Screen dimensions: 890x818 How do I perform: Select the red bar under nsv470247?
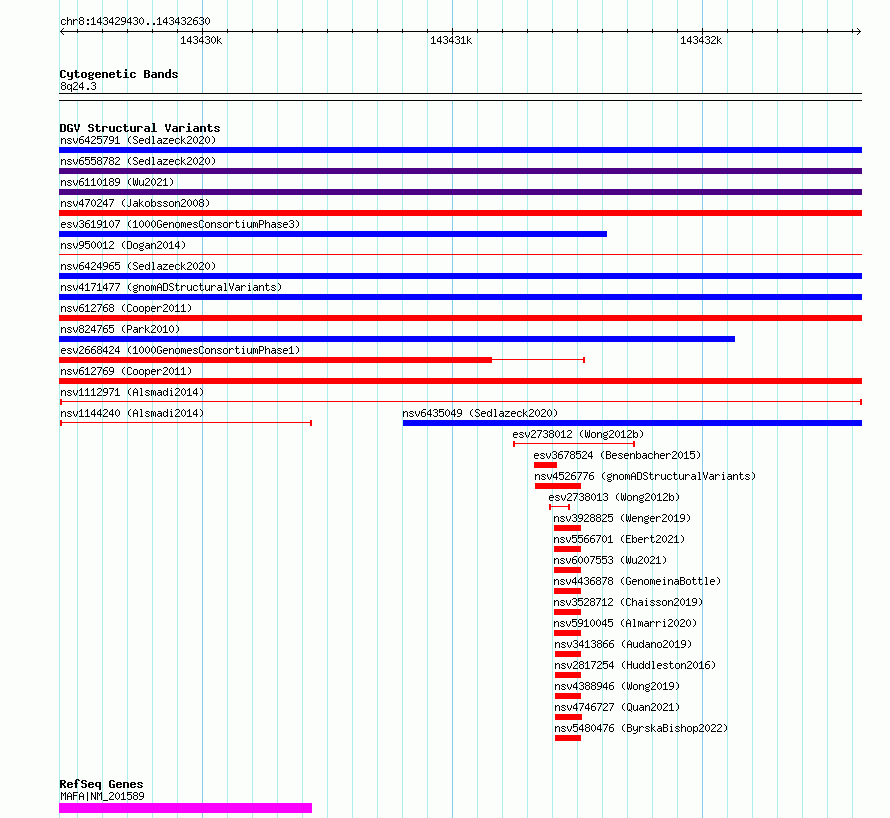click(460, 213)
